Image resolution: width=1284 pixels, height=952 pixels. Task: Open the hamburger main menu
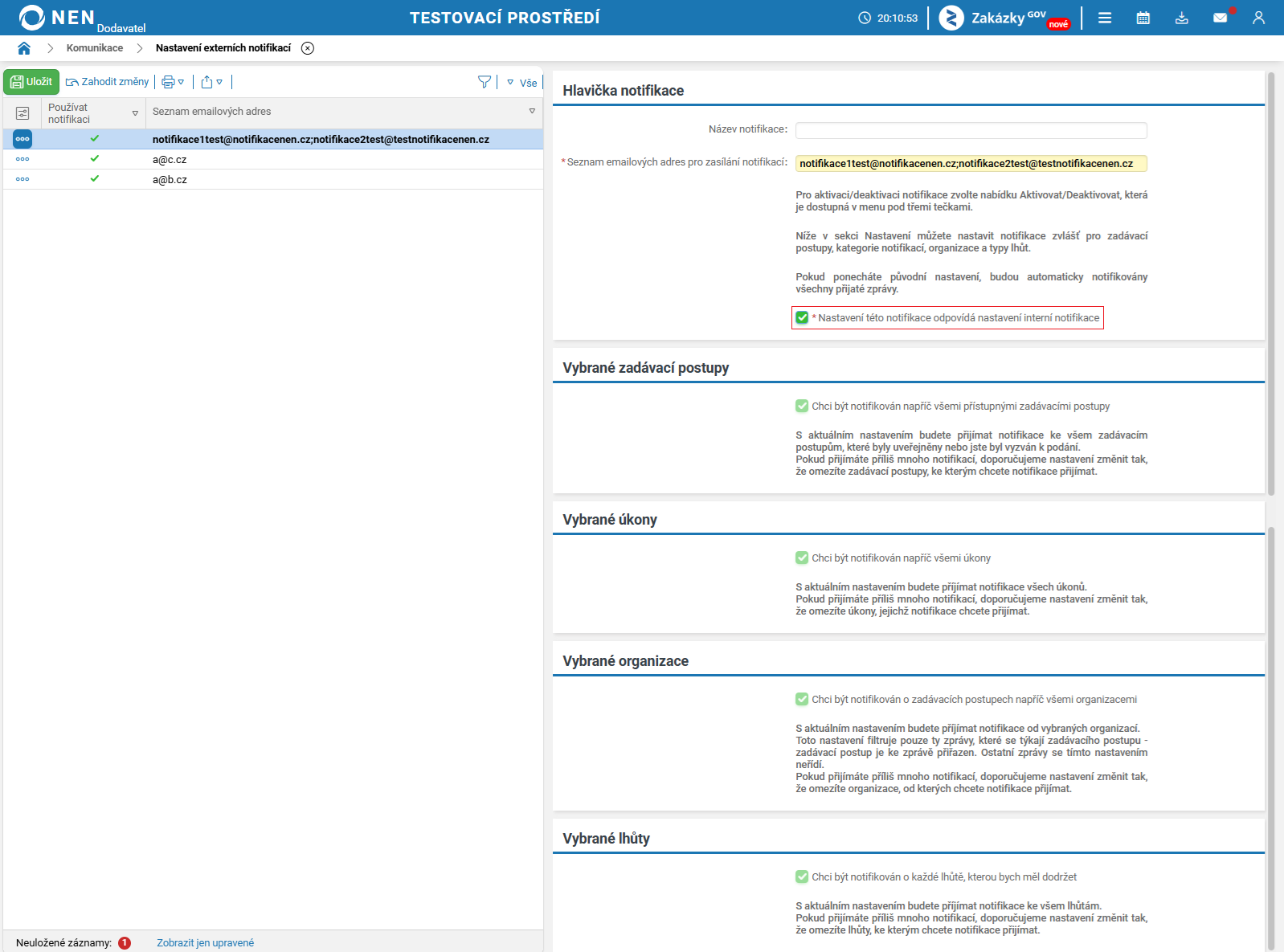click(x=1105, y=18)
